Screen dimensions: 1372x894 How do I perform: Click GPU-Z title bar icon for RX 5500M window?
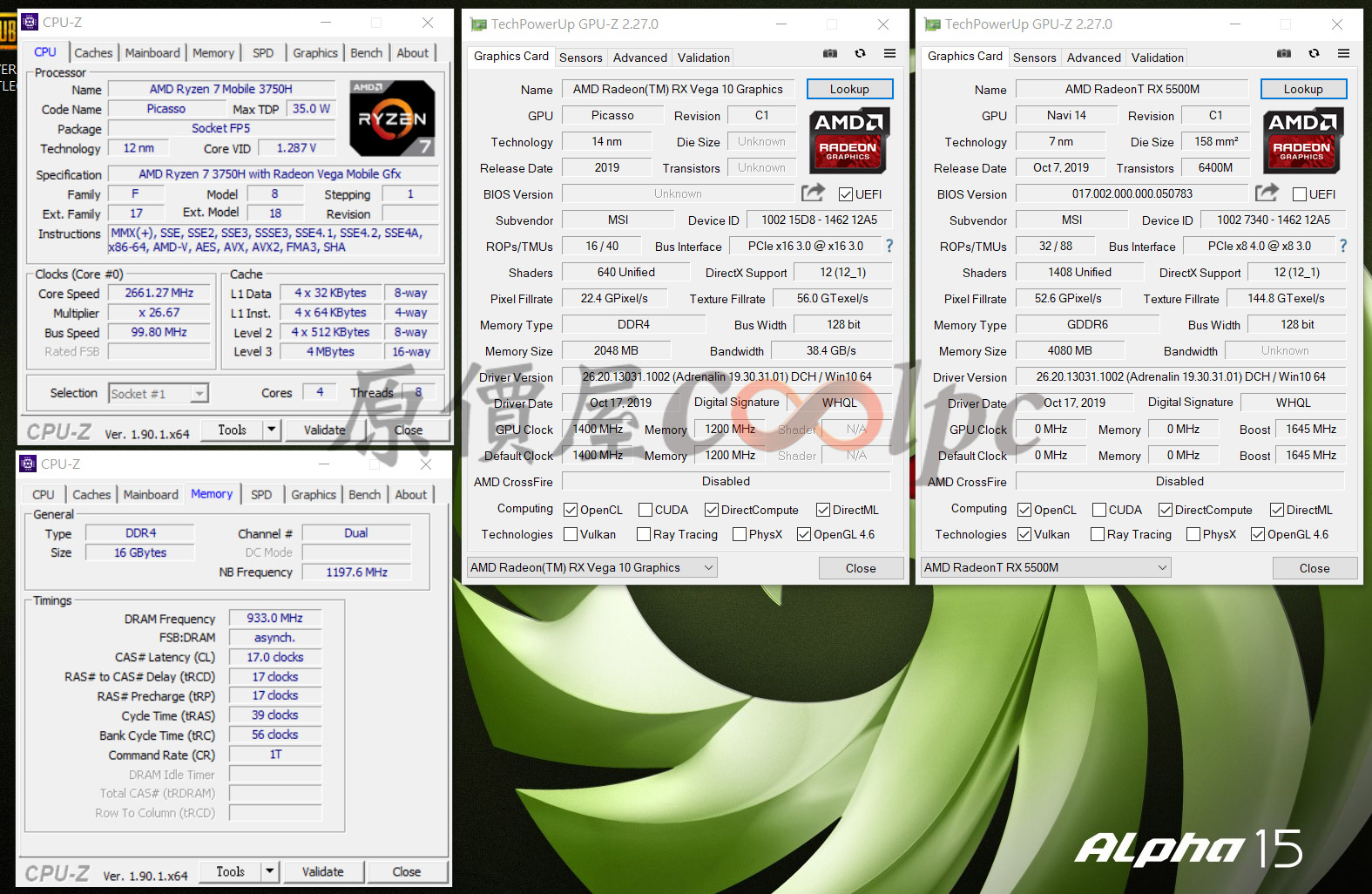click(932, 24)
